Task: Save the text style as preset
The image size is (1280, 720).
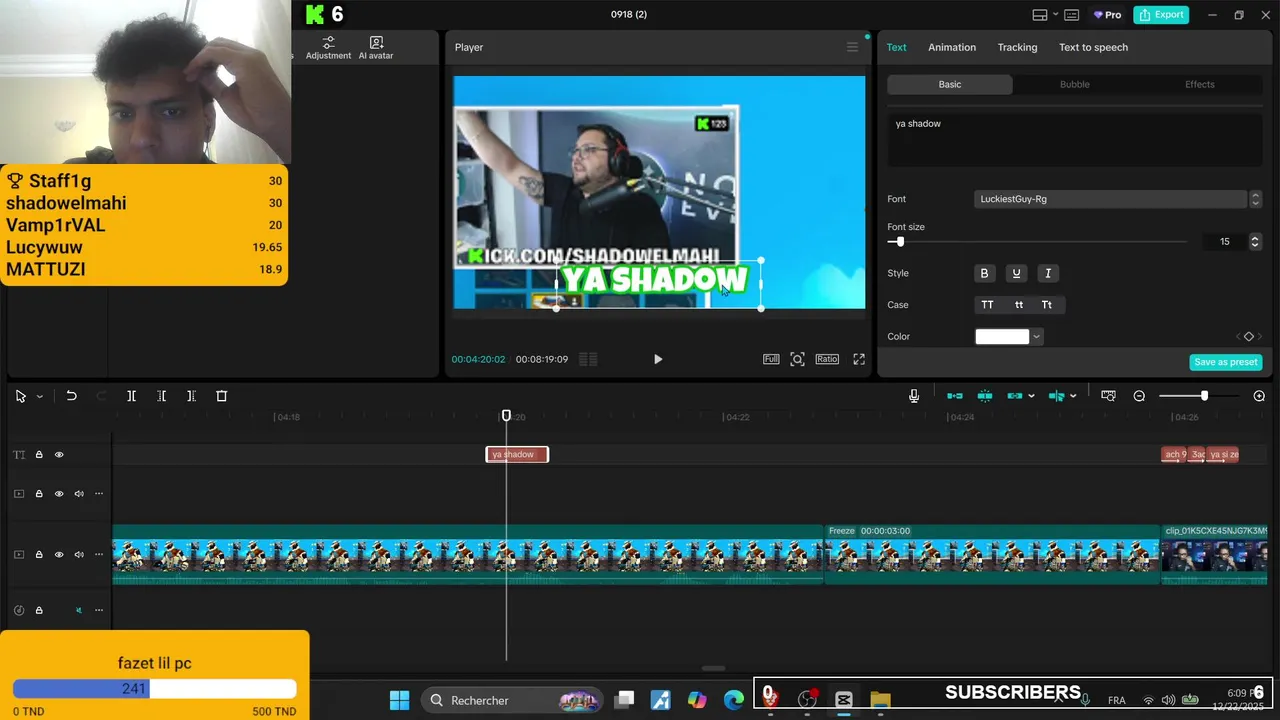Action: pos(1226,362)
